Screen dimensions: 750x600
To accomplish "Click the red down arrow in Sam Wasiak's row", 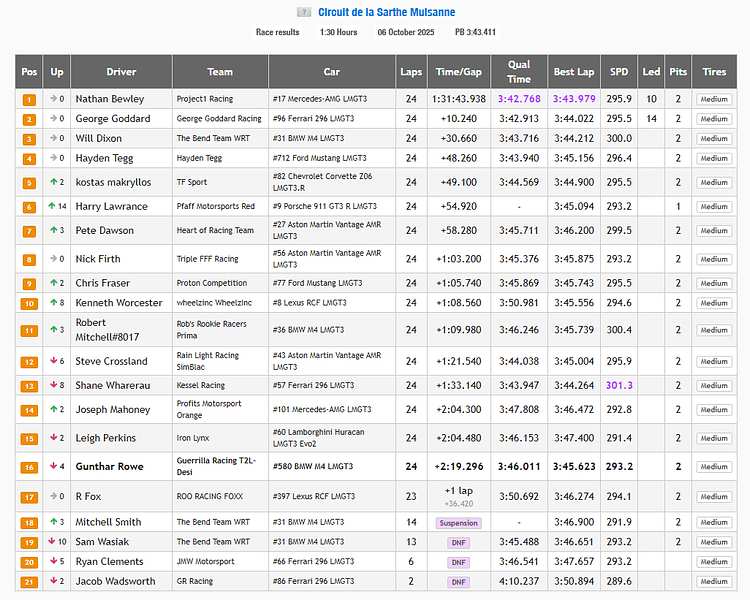I will 52,542.
